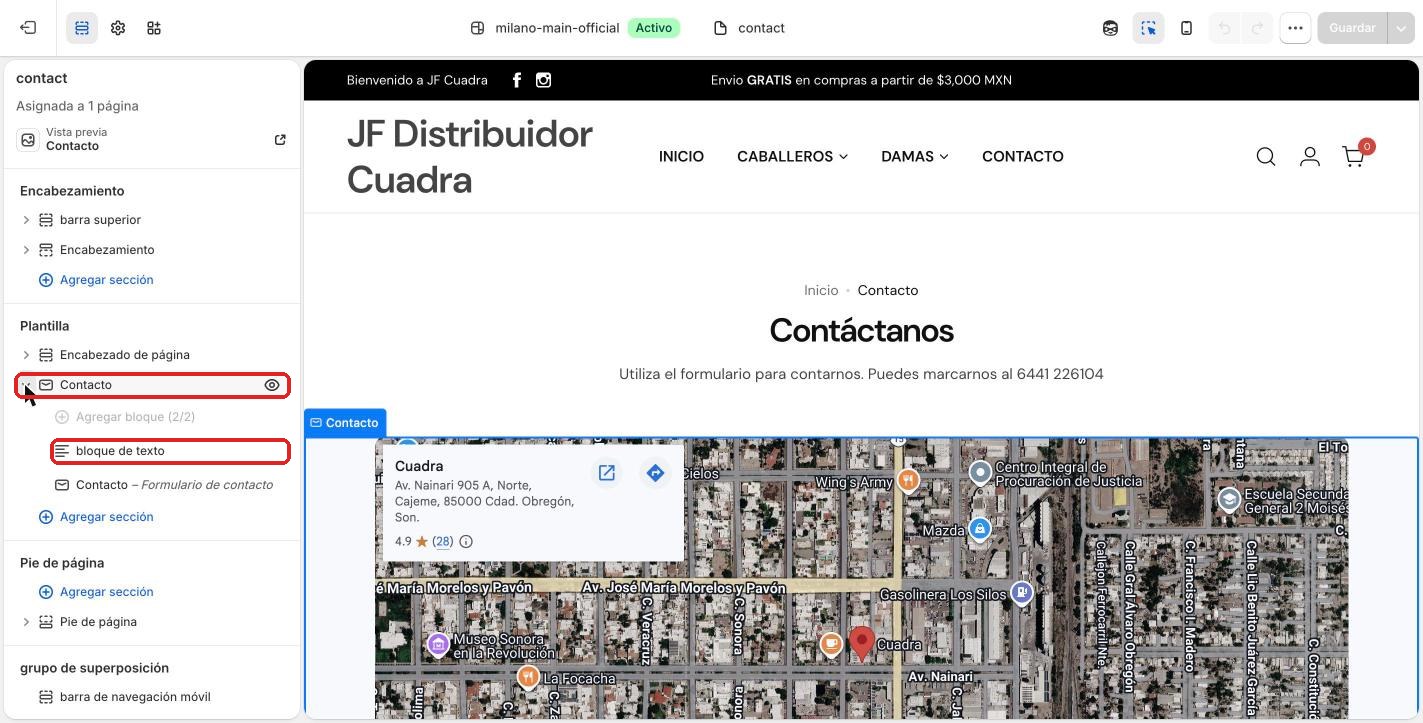Open the three-dot more actions menu
The height and width of the screenshot is (723, 1423).
pos(1295,28)
